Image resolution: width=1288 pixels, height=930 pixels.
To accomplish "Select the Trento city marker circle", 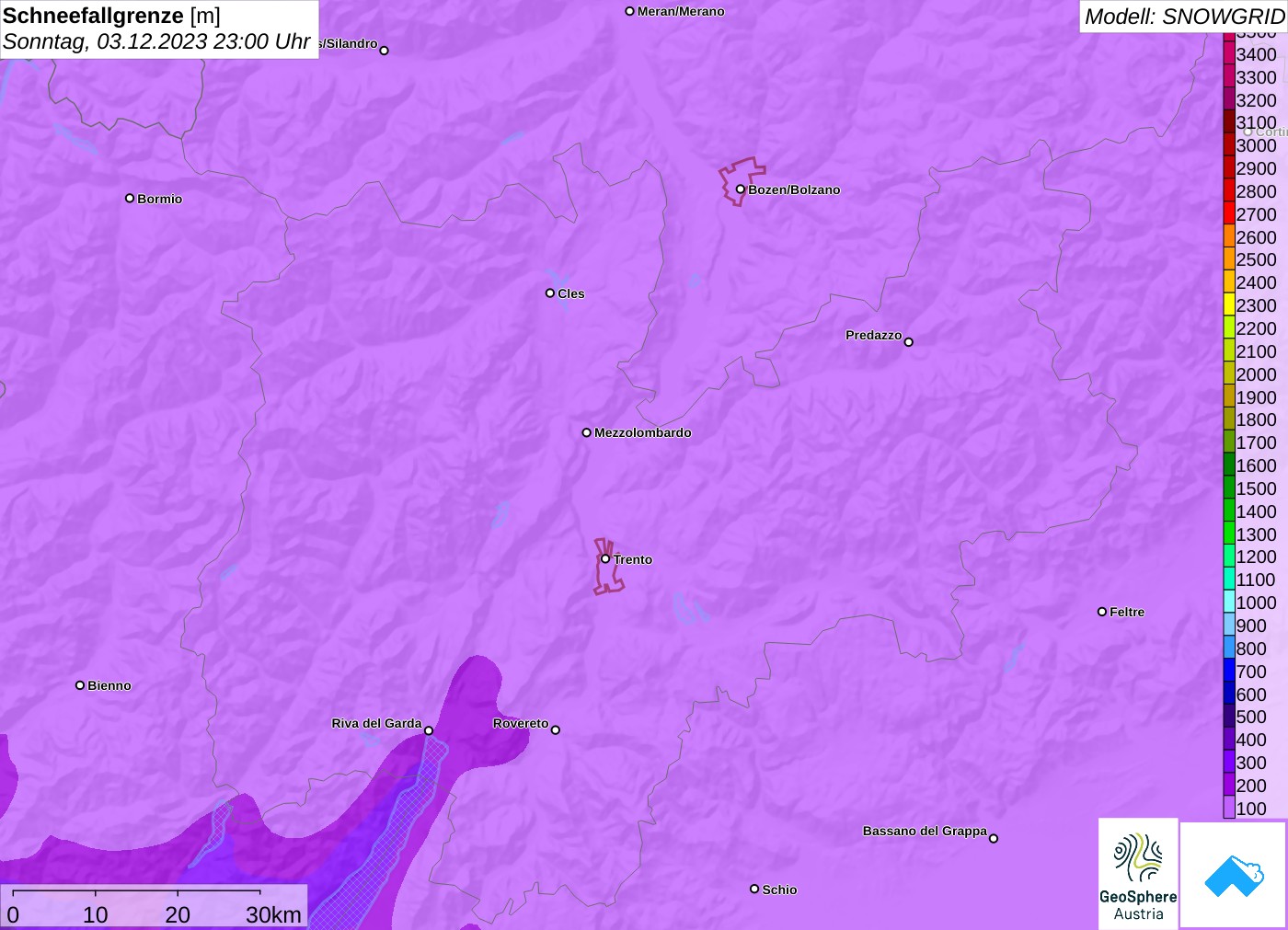I will tap(605, 558).
